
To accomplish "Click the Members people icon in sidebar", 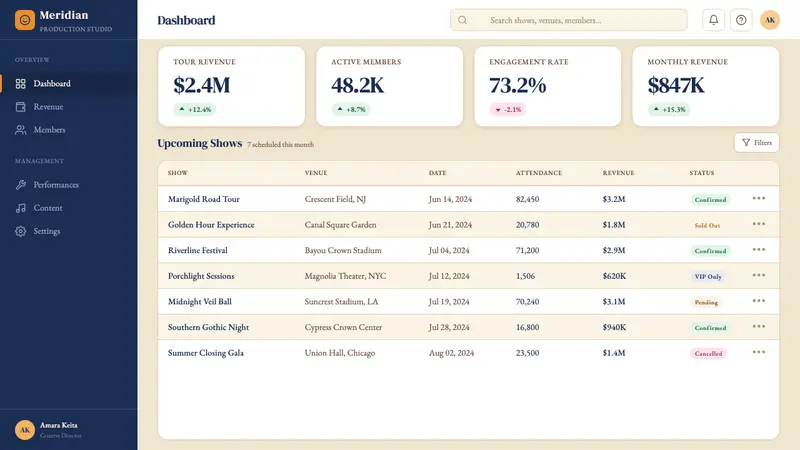I will click(20, 130).
